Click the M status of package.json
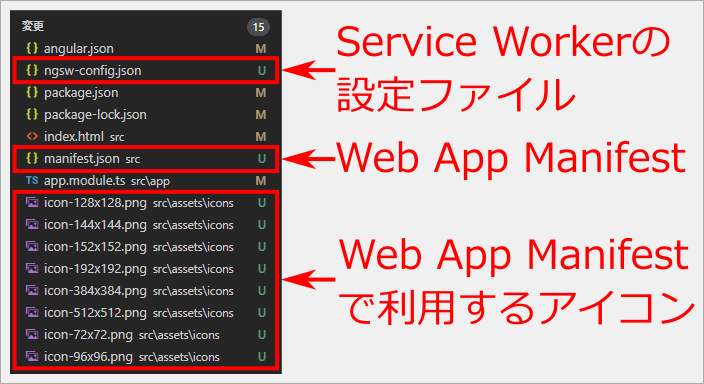The width and height of the screenshot is (704, 384). click(261, 93)
